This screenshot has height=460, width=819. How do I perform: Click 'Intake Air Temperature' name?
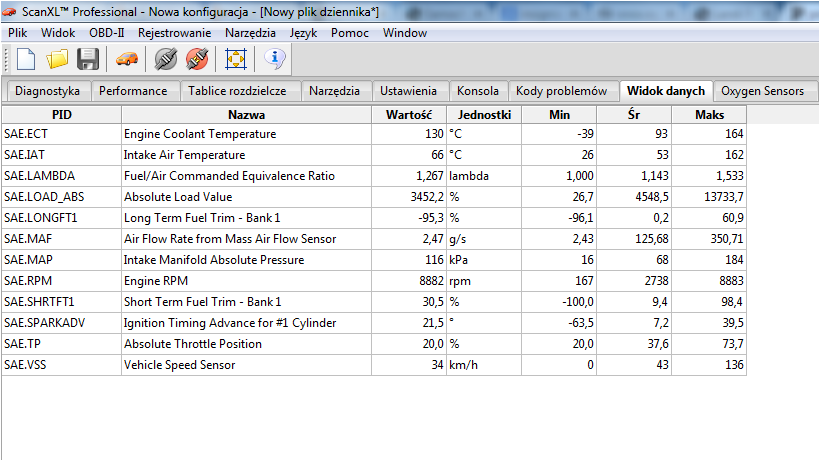pyautogui.click(x=184, y=155)
